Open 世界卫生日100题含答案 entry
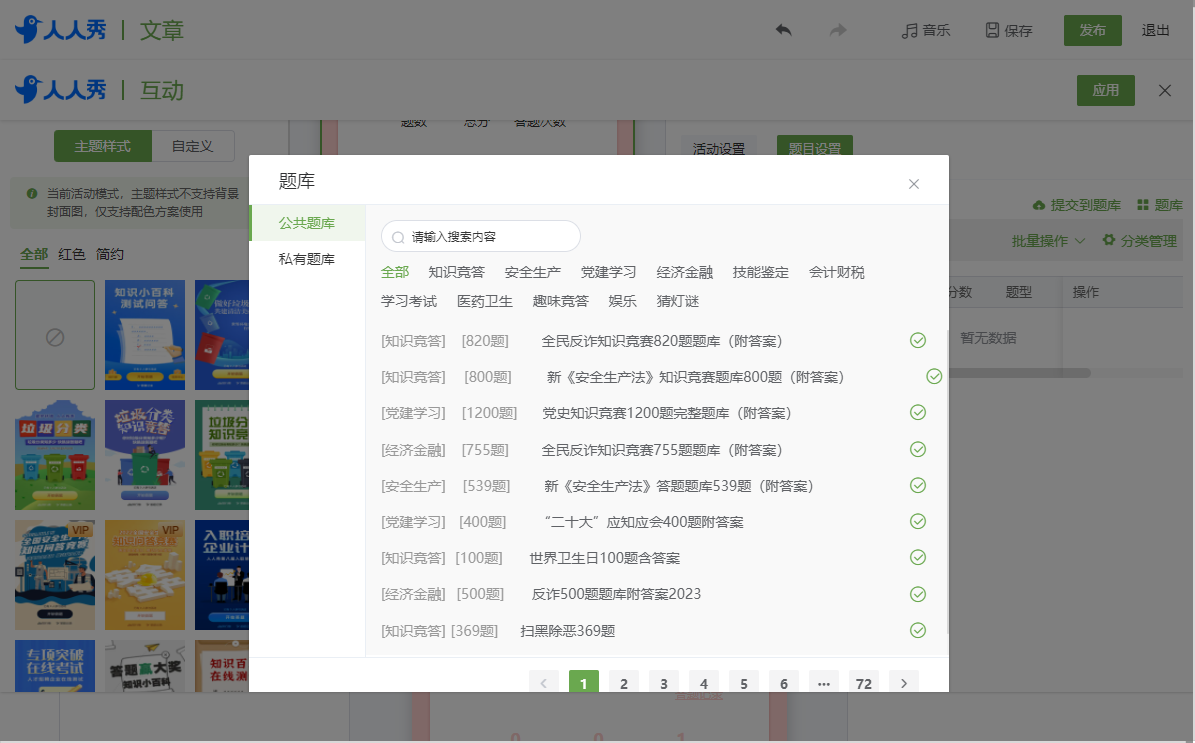 [605, 558]
